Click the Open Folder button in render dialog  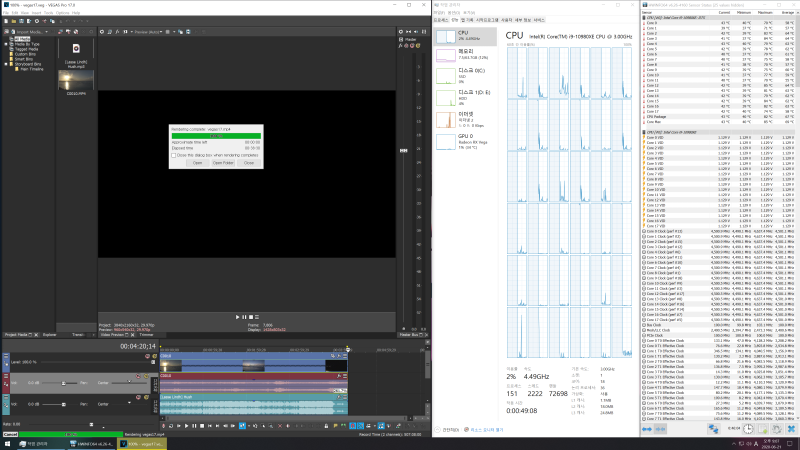point(223,162)
